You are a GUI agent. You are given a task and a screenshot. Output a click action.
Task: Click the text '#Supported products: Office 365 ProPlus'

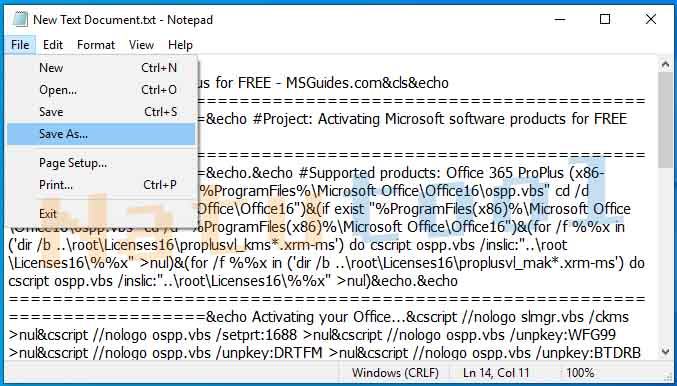click(x=432, y=173)
